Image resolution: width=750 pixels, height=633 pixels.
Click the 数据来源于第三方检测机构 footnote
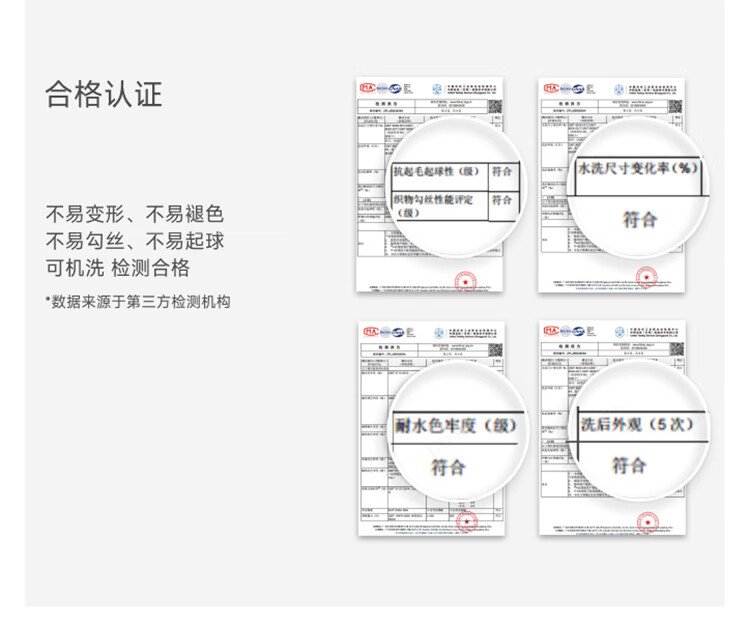pos(138,301)
